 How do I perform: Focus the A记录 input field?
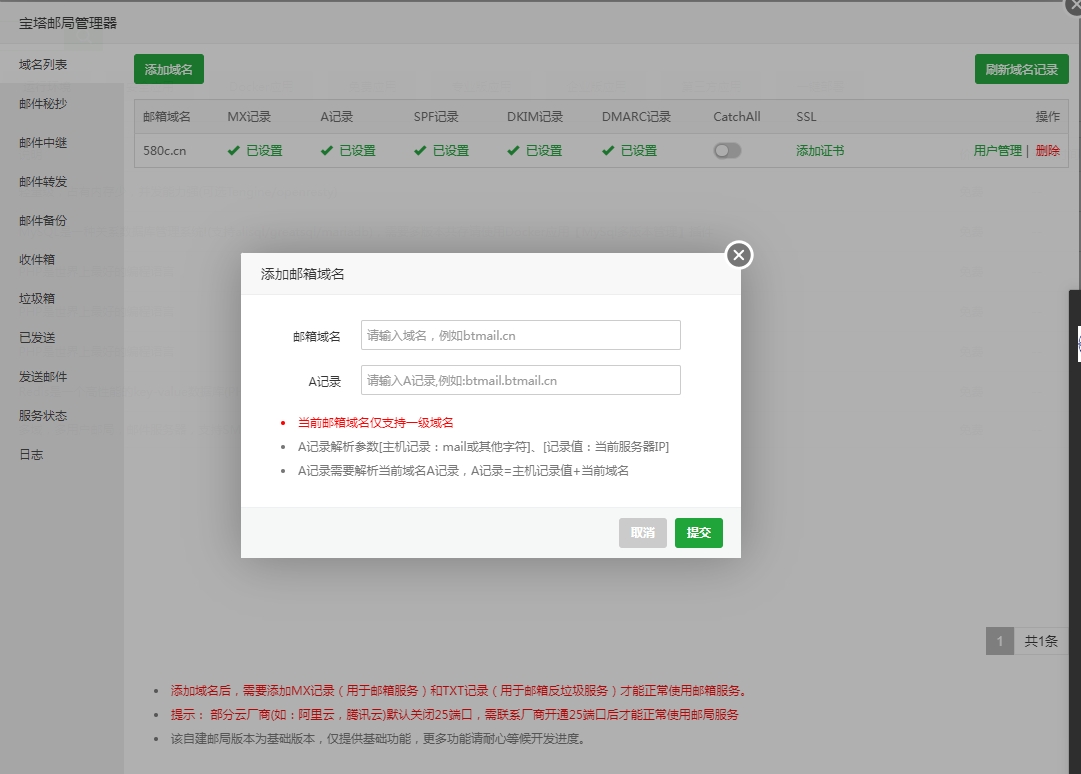(520, 380)
